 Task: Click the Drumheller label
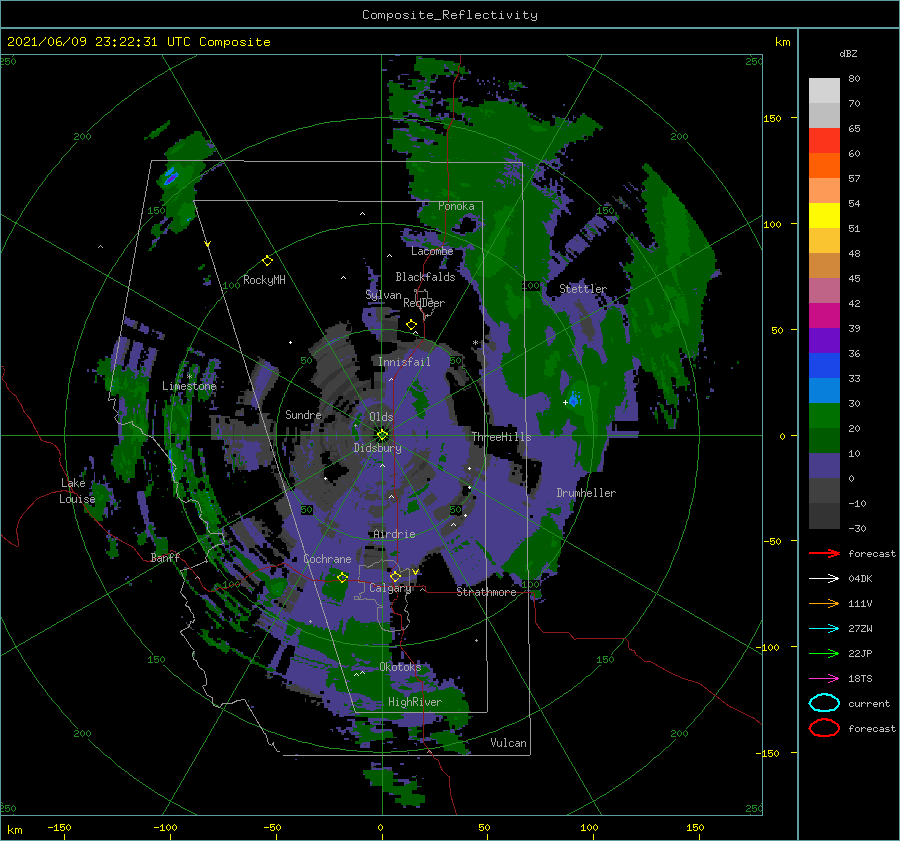coord(586,493)
